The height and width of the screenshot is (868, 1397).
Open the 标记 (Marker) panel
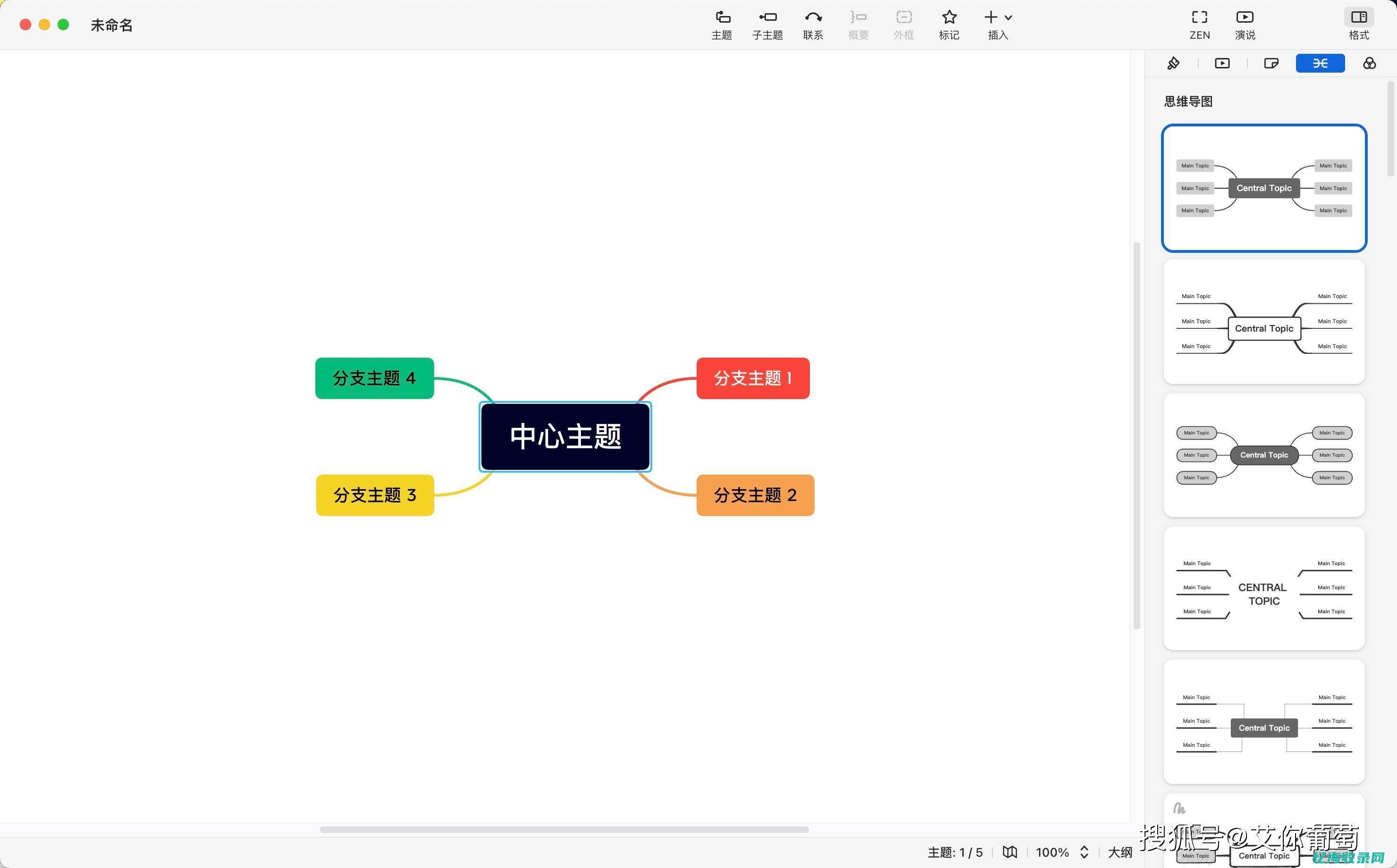coord(949,24)
